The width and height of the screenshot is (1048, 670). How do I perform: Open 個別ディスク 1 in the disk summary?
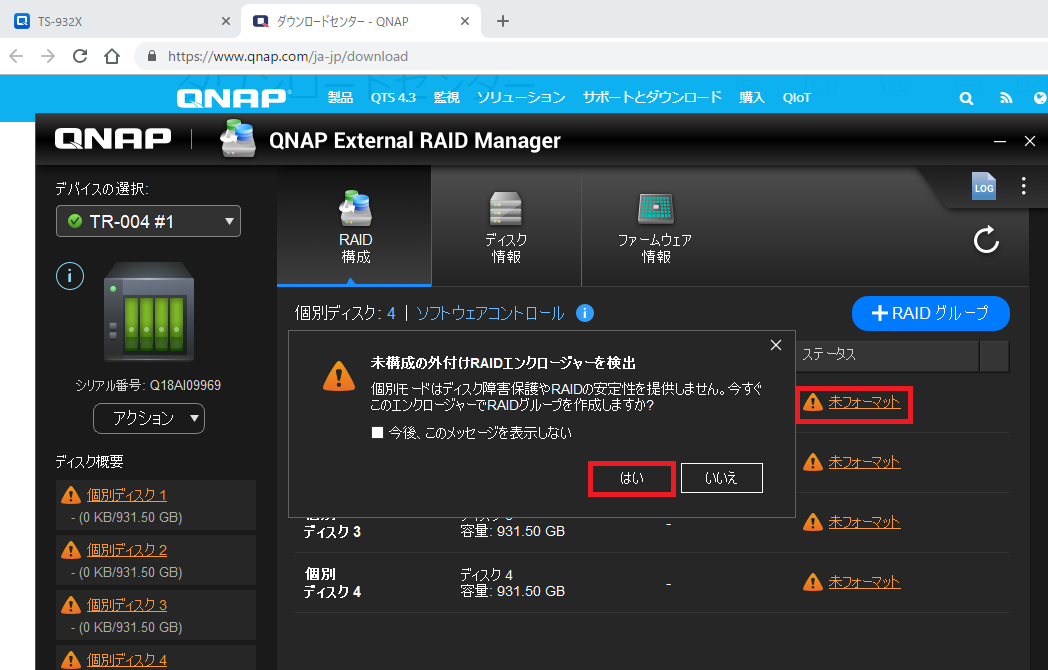click(127, 495)
